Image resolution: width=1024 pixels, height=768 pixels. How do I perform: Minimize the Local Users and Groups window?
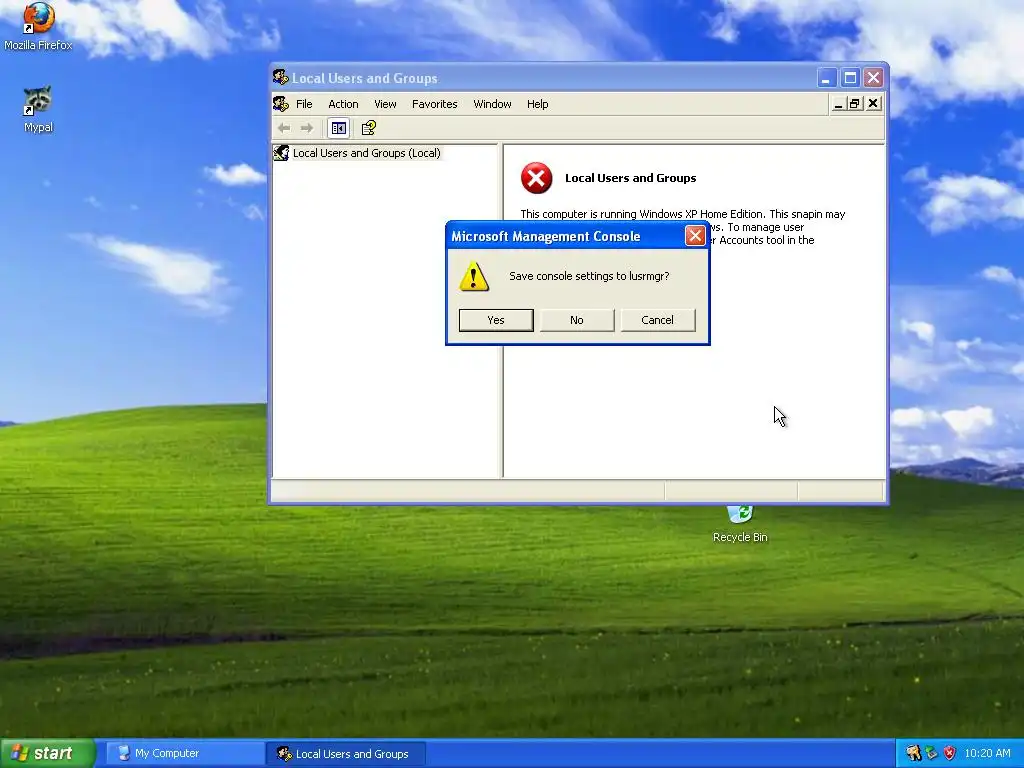(826, 78)
